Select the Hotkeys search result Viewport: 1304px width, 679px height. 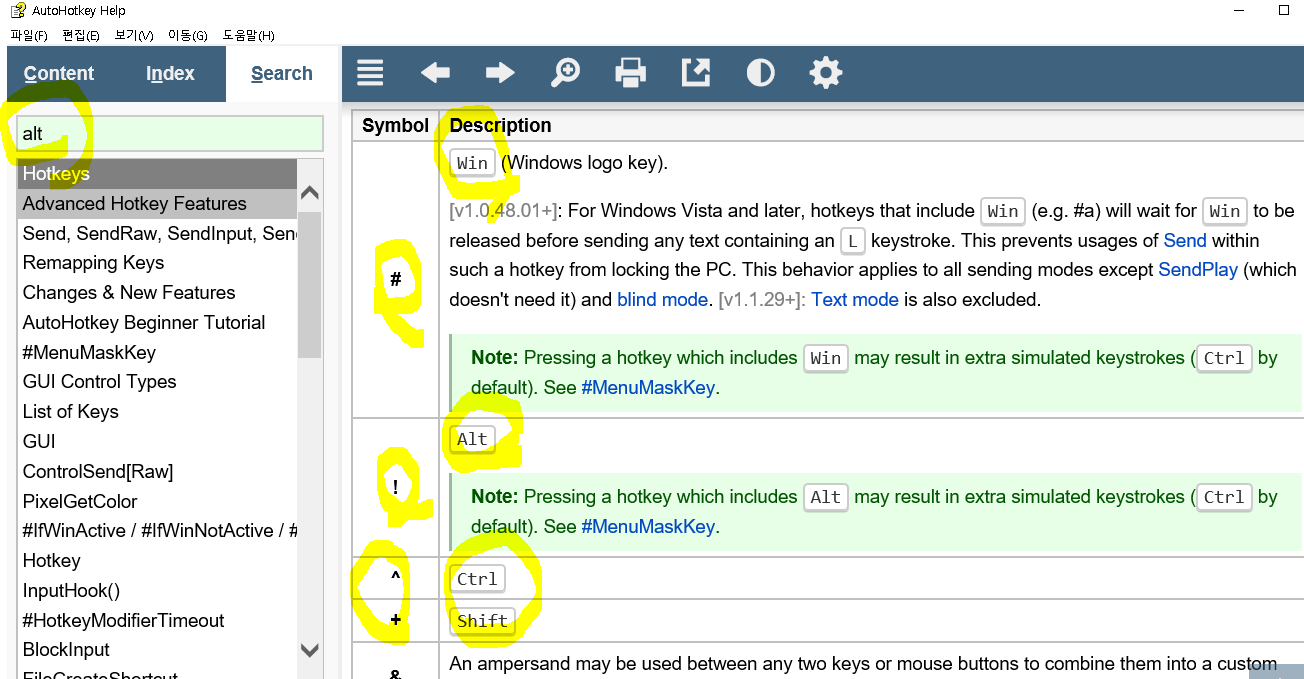coord(157,174)
